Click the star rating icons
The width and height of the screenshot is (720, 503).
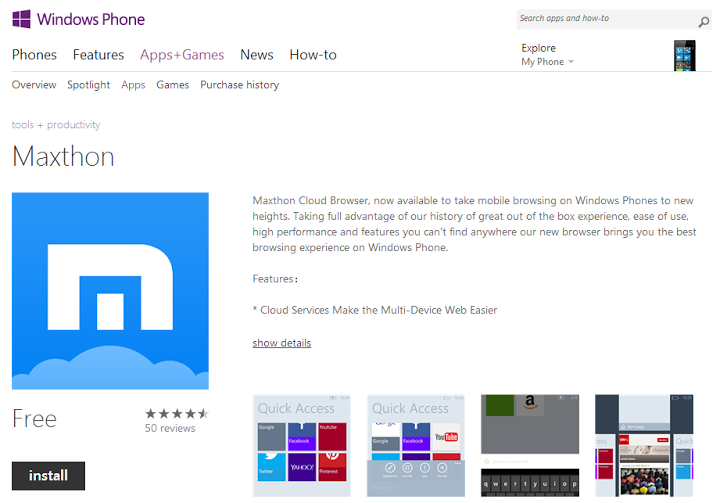[x=177, y=414]
